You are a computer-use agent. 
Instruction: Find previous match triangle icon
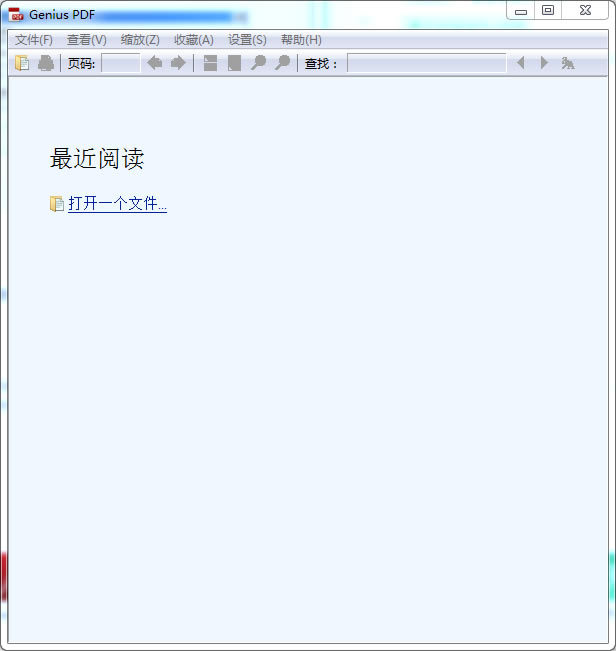[x=521, y=63]
